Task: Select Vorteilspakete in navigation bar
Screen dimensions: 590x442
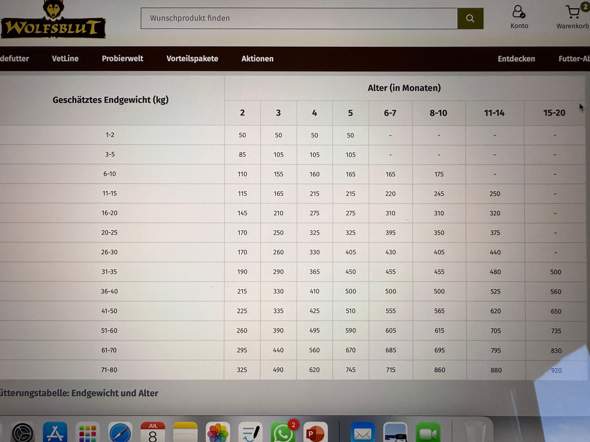Action: click(x=192, y=59)
